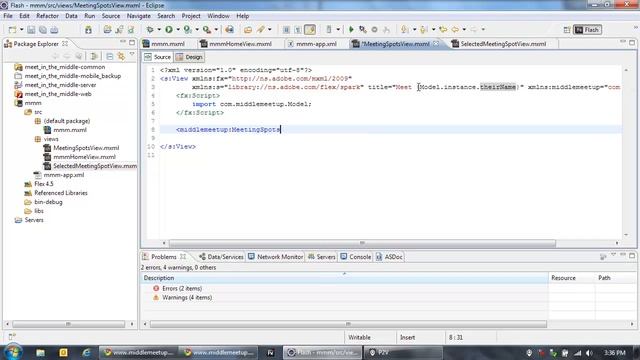Open the External Tools dropdown arrow
The image size is (640, 360).
(x=216, y=29)
